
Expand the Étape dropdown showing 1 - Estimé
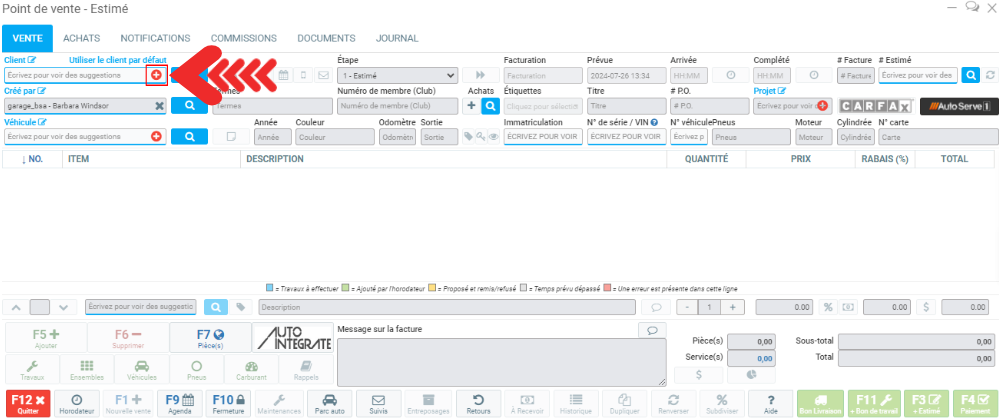pos(397,75)
